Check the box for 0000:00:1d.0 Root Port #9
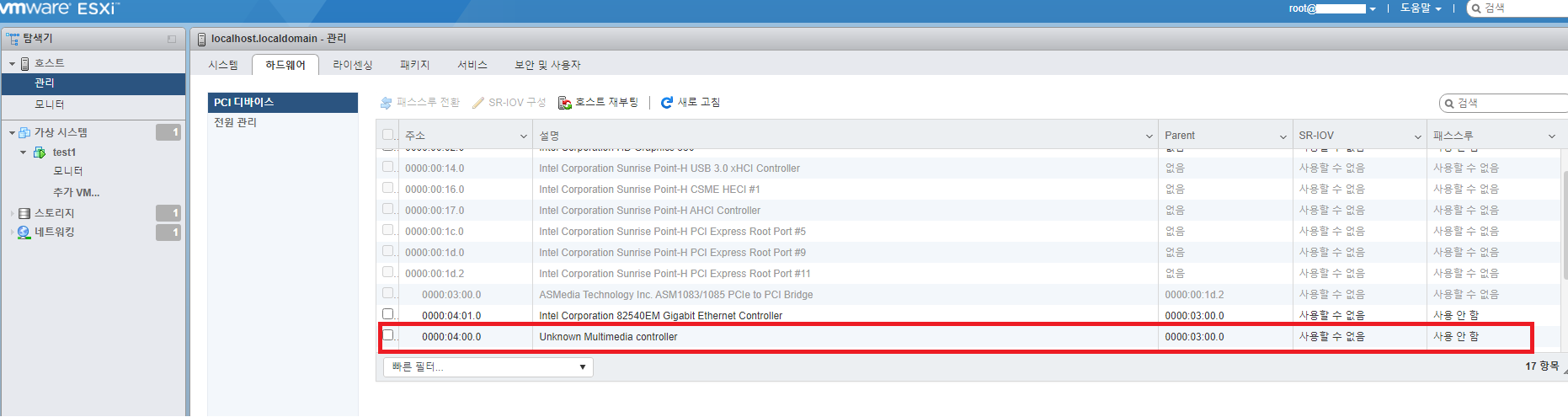1568x417 pixels. (388, 251)
